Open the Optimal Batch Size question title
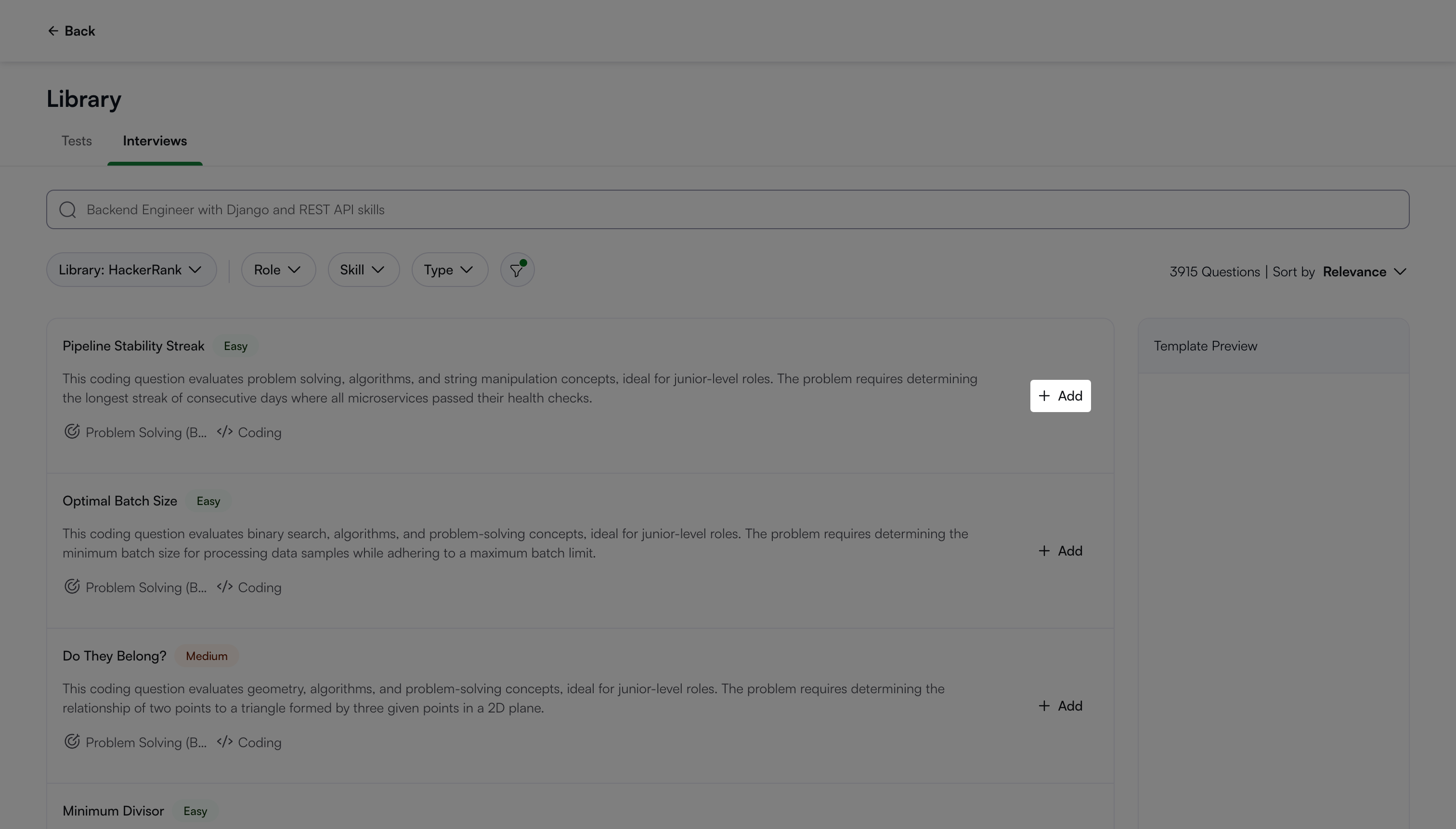 click(119, 501)
